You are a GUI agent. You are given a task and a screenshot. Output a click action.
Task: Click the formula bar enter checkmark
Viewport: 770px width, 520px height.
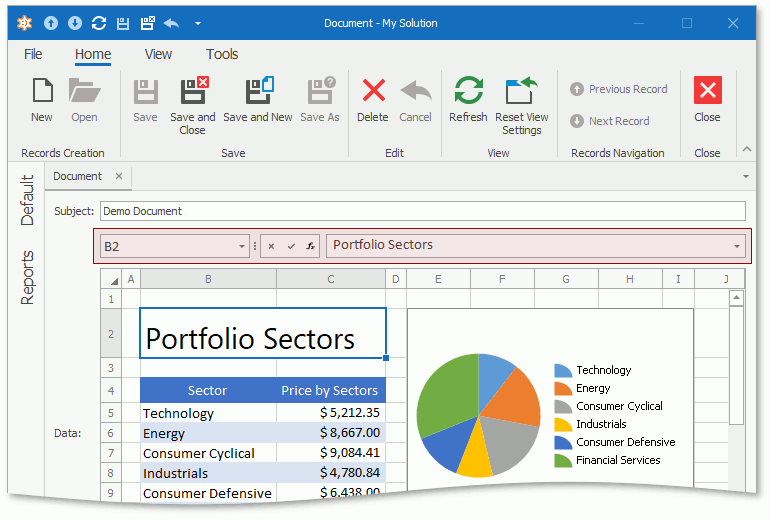pos(291,246)
